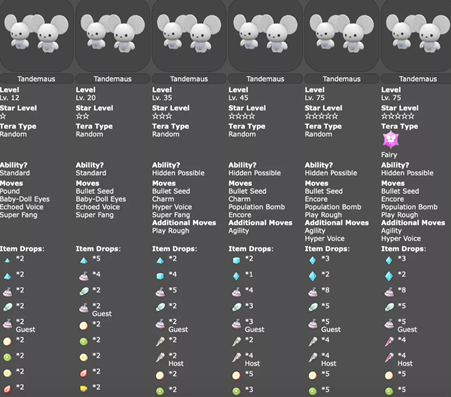Viewport: 451px width, 397px height.
Task: Select the green item icon marked *3 under Lv. 45
Action: [236, 391]
